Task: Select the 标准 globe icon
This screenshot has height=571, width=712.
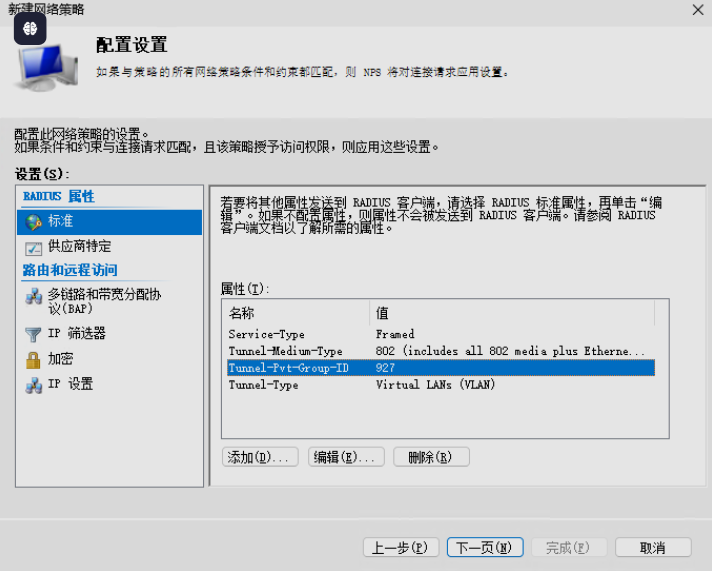Action: click(x=34, y=222)
